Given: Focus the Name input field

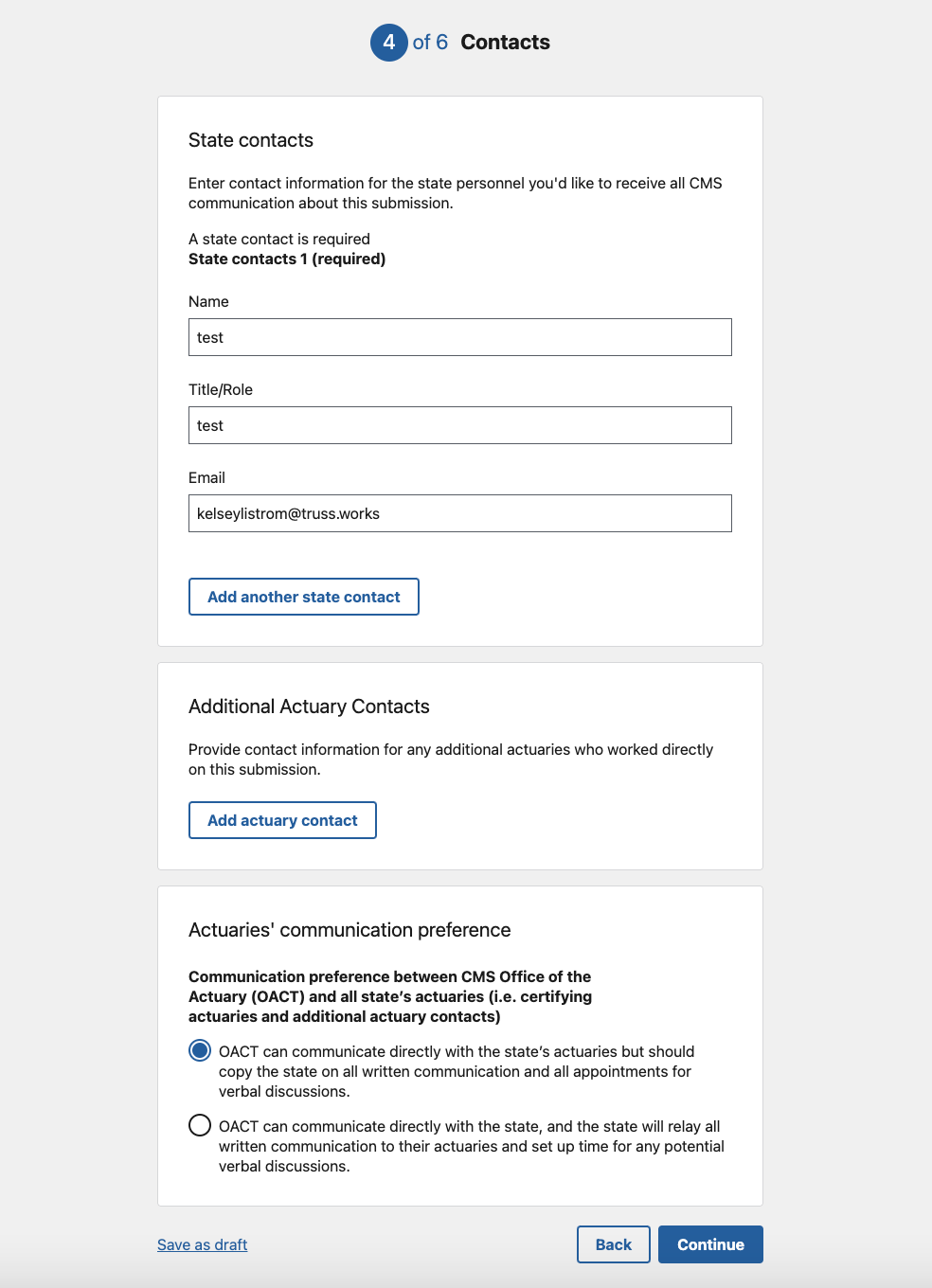Looking at the screenshot, I should pyautogui.click(x=459, y=338).
